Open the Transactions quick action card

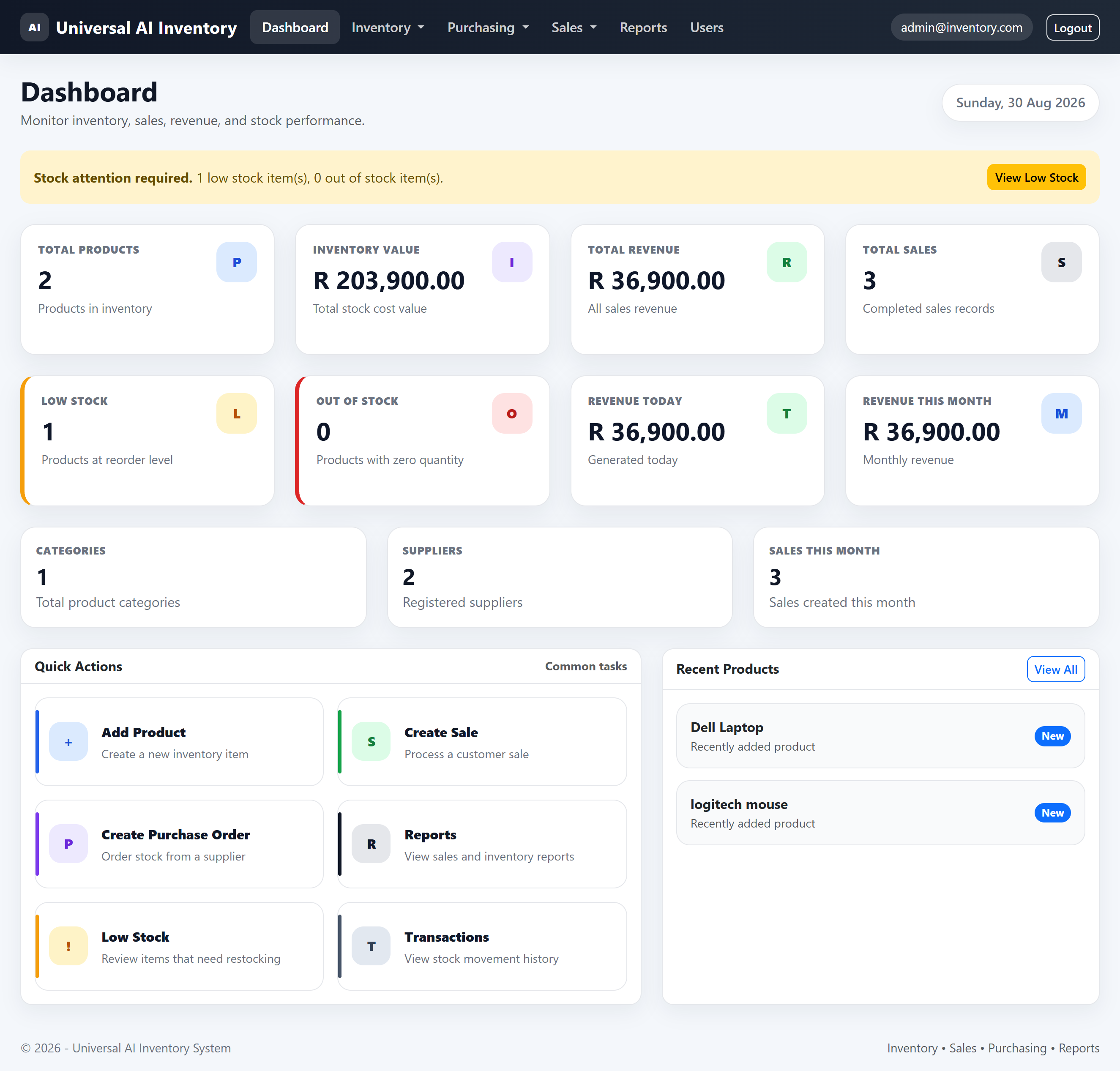(482, 946)
